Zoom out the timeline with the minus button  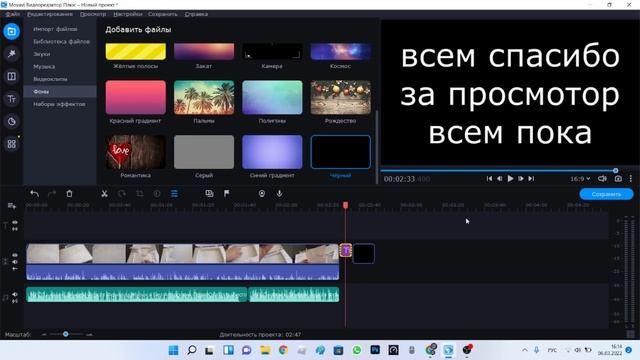44,335
